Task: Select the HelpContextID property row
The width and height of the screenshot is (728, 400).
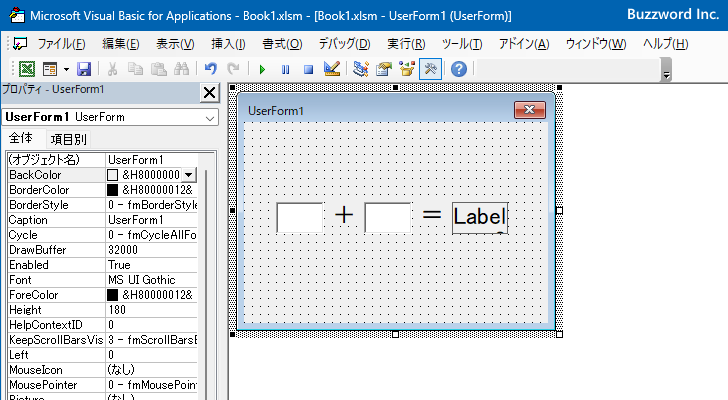Action: click(103, 325)
